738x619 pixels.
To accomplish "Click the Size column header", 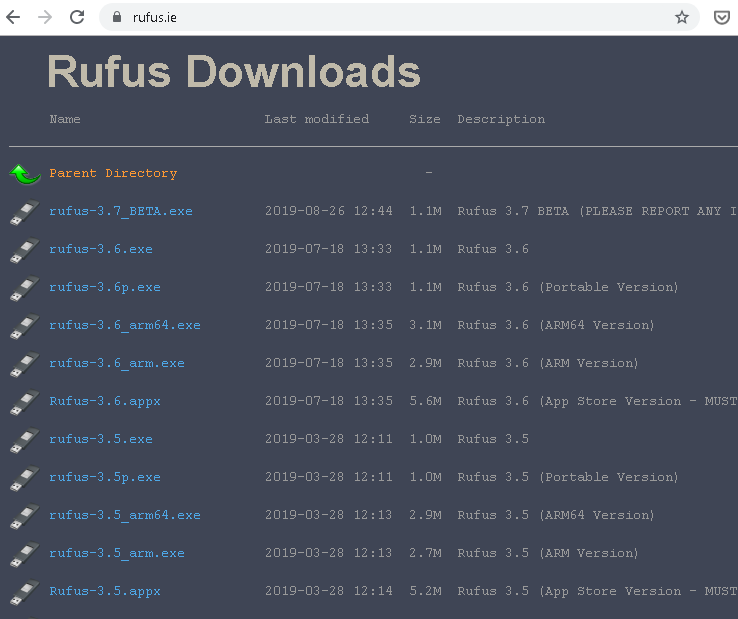I will click(425, 119).
